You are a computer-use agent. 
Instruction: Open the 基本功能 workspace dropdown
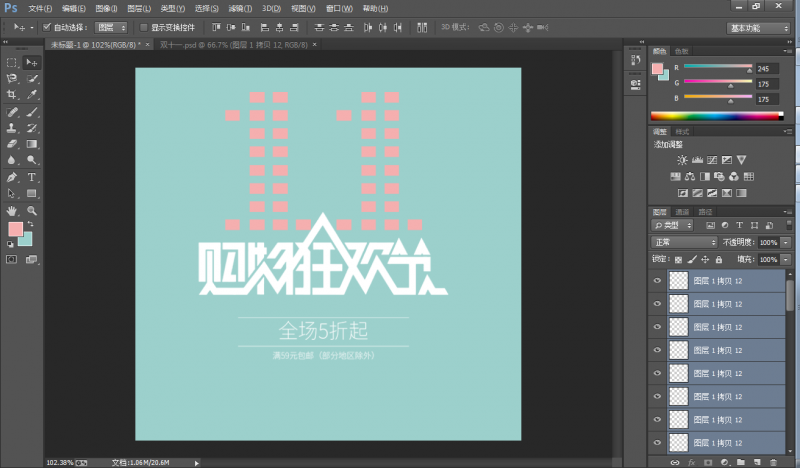(758, 28)
